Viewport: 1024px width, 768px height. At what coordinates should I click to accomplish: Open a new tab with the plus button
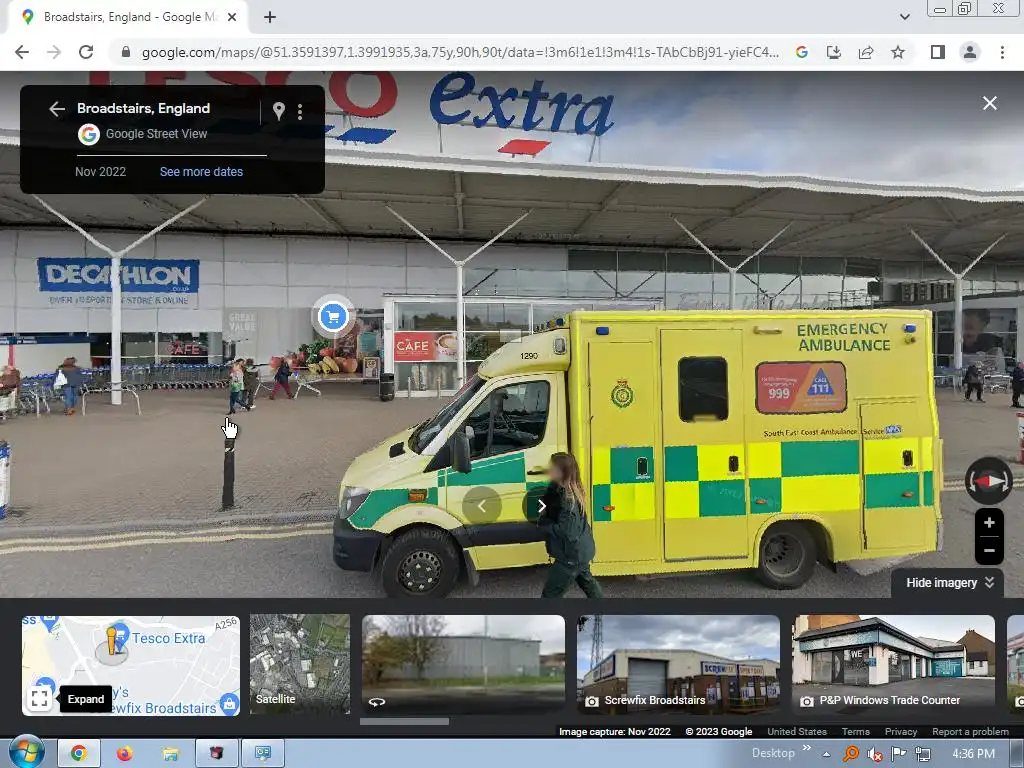coord(270,17)
